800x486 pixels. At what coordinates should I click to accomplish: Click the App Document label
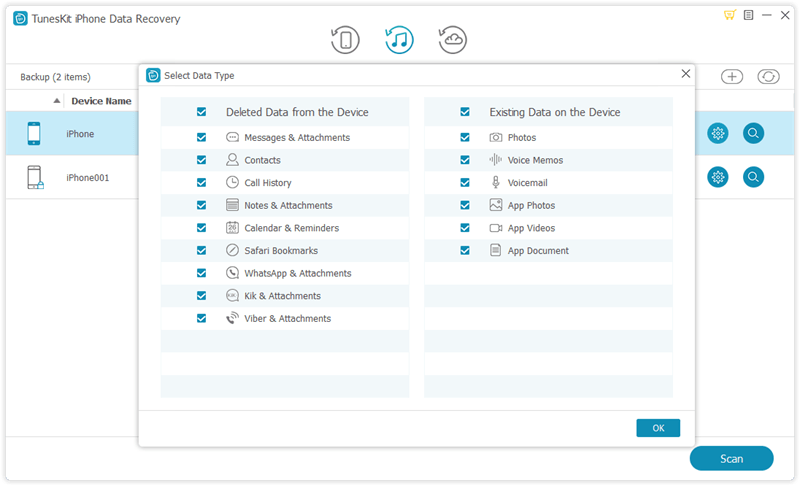538,250
